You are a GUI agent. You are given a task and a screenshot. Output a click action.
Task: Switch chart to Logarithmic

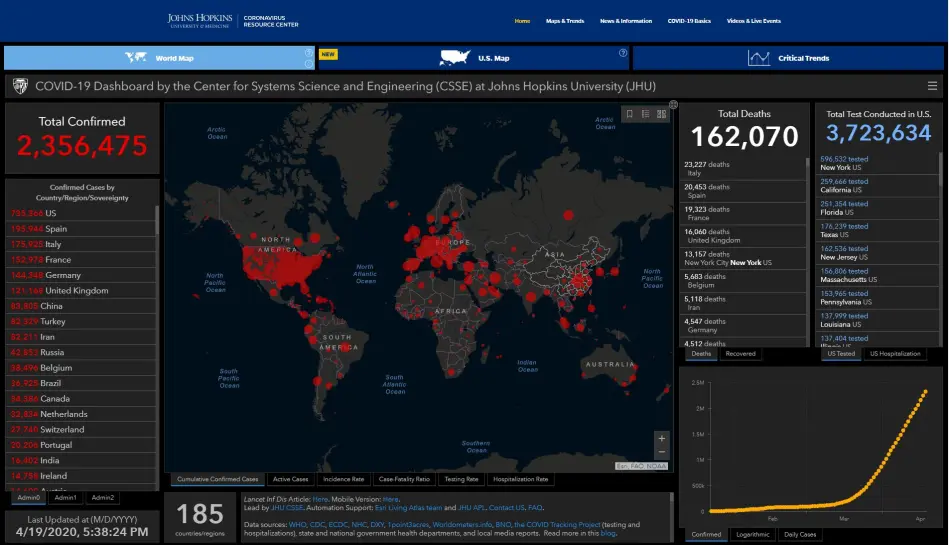click(752, 535)
